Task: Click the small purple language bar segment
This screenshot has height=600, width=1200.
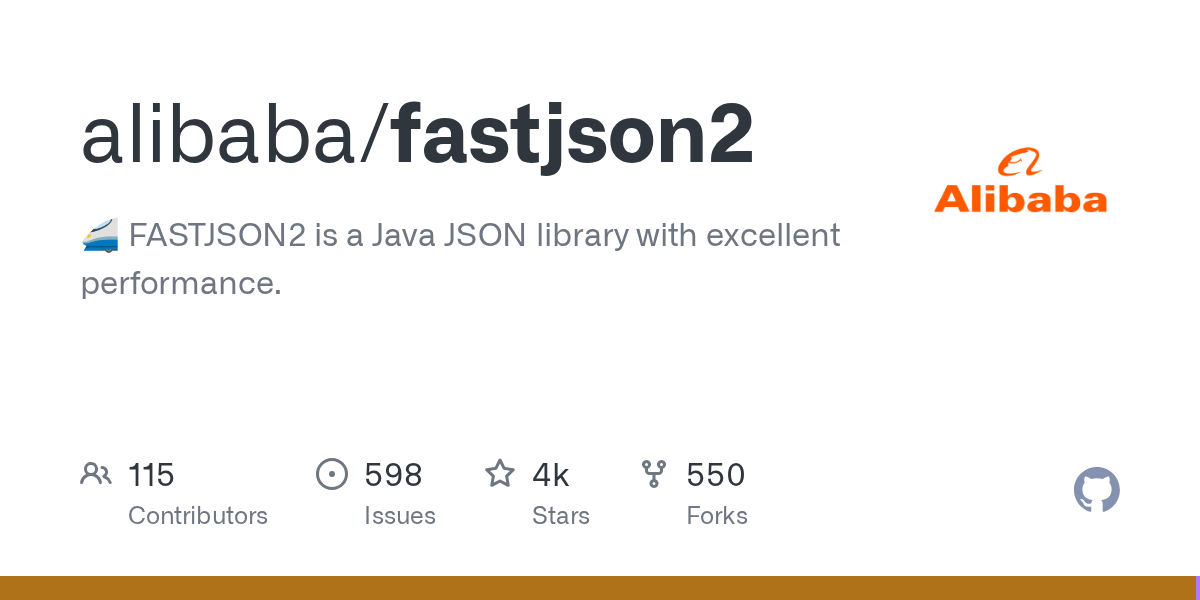Action: pyautogui.click(x=1197, y=588)
